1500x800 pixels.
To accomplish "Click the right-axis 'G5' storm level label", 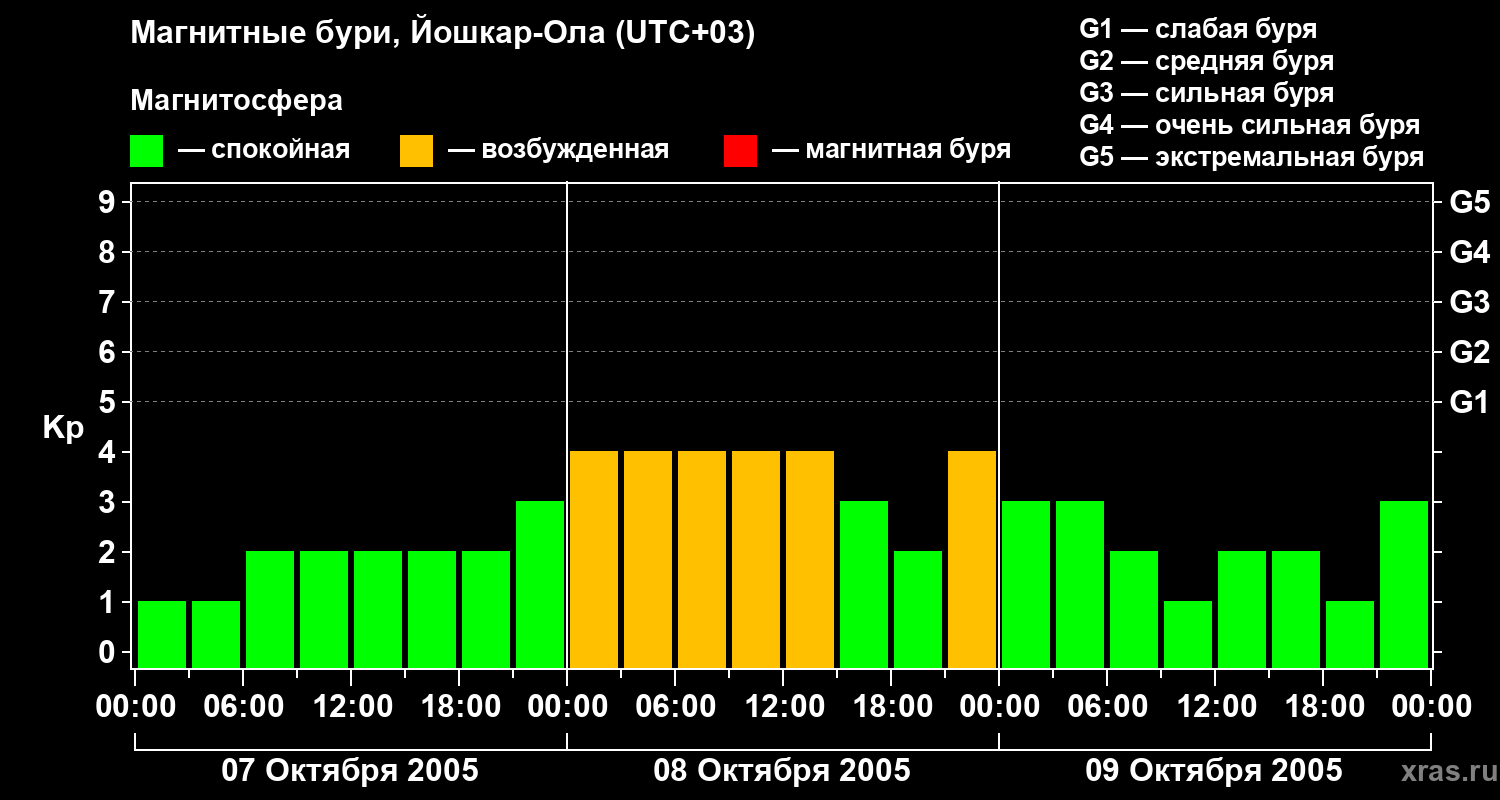I will [1470, 202].
